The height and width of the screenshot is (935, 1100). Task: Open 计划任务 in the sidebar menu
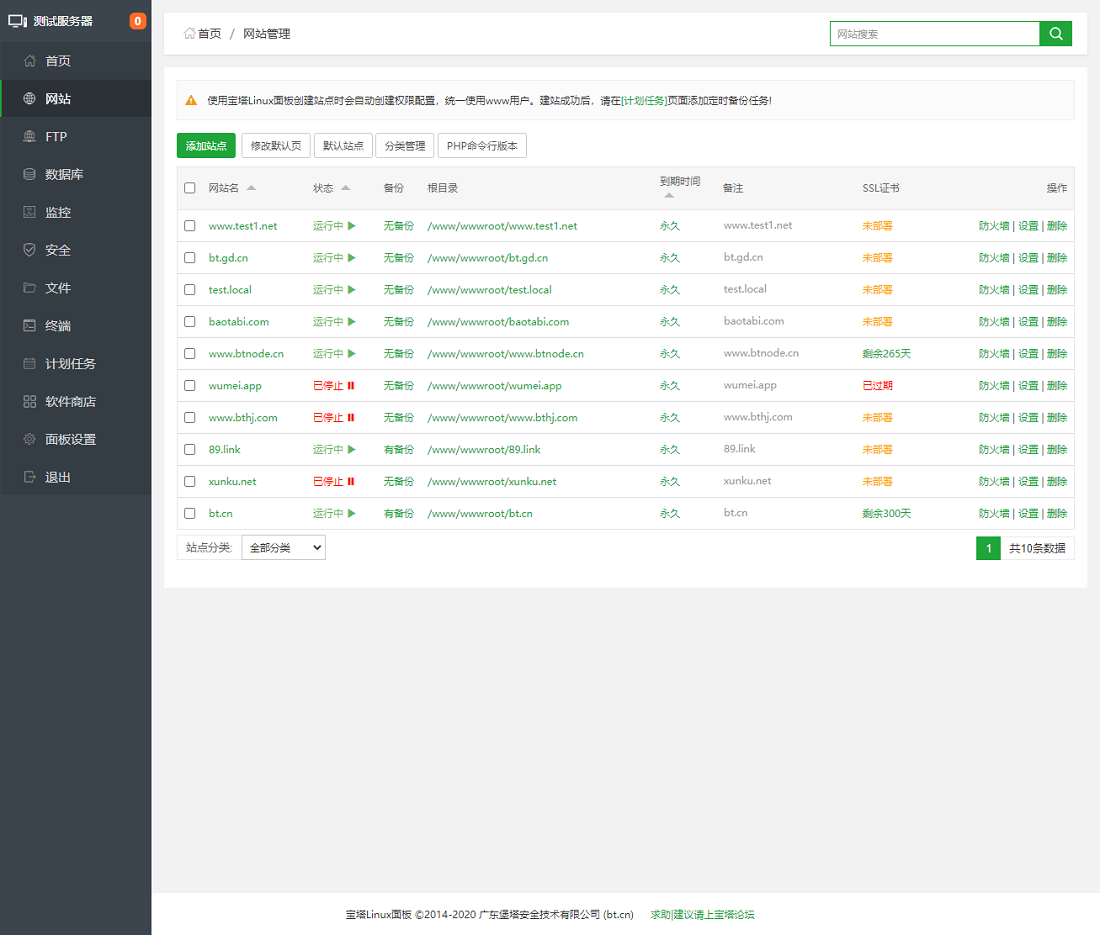click(70, 364)
